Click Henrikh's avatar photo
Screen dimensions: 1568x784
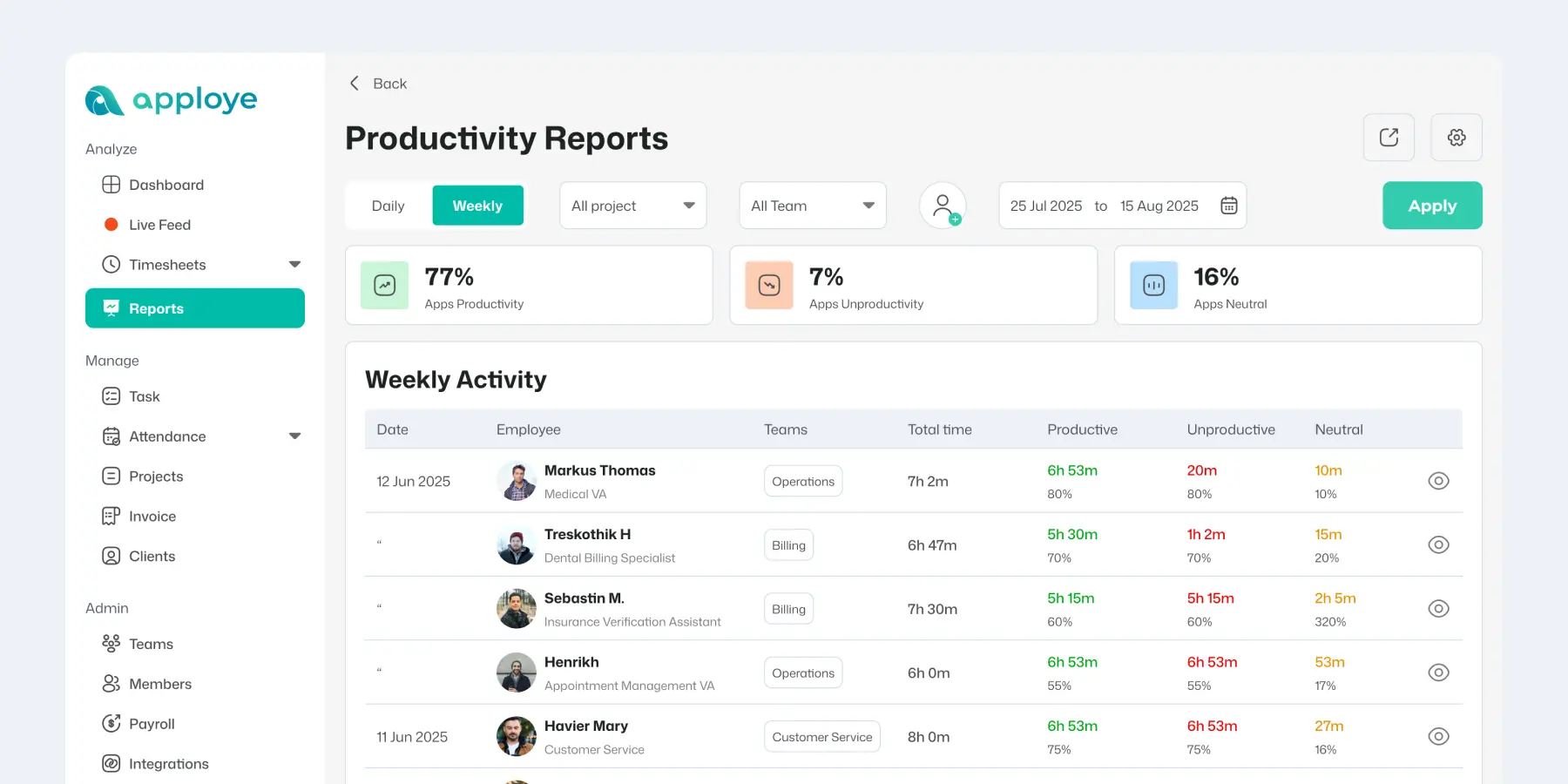point(517,672)
